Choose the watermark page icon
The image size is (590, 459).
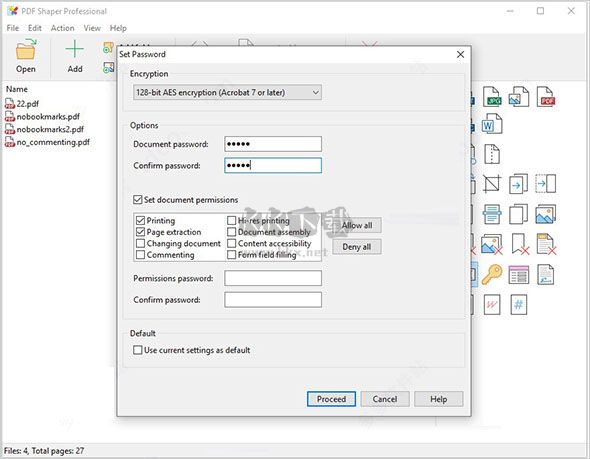tap(492, 304)
